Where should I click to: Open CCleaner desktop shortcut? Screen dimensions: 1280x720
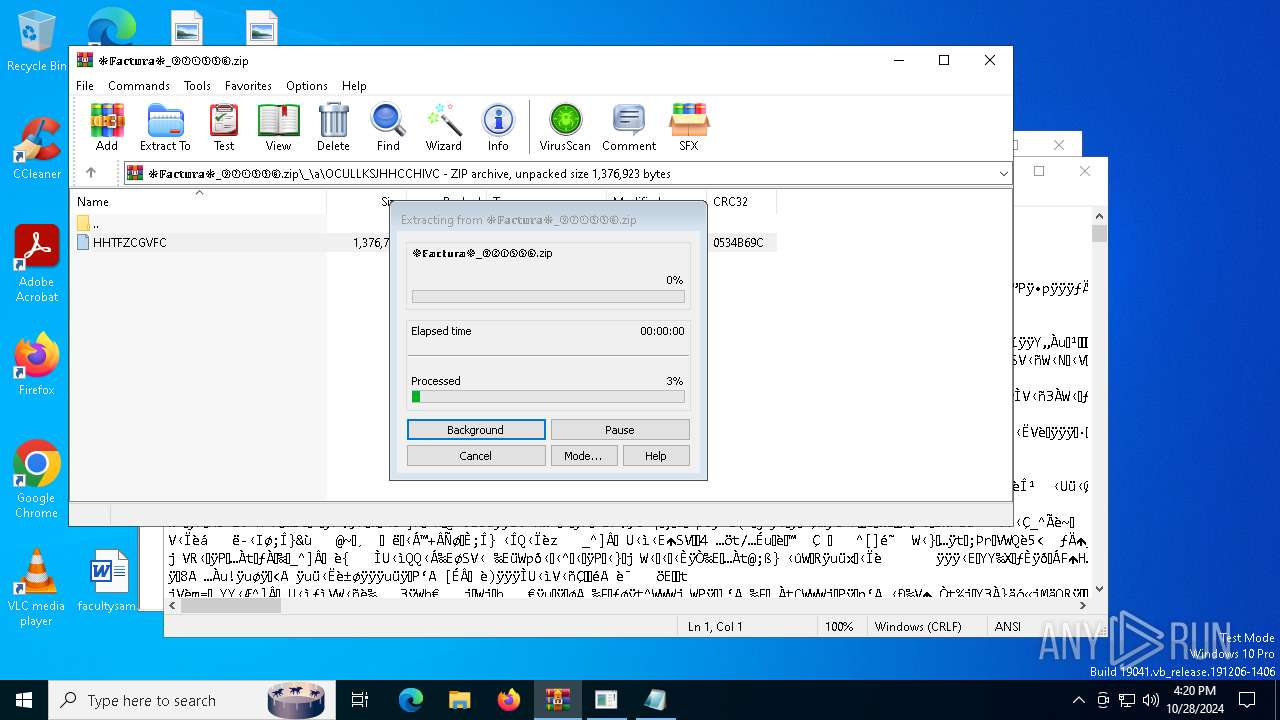(x=37, y=148)
